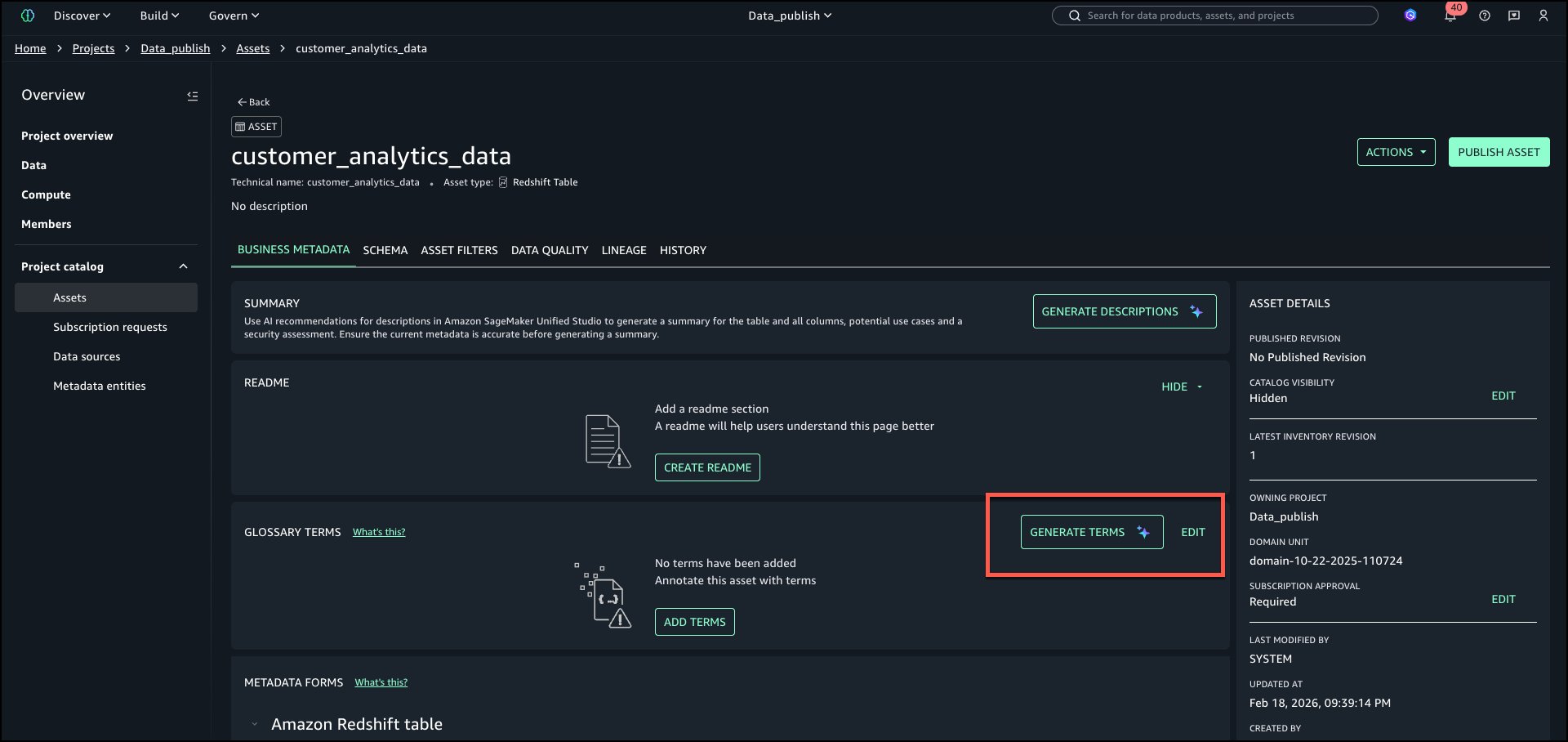Open the DATA QUALITY tab
Image resolution: width=1568 pixels, height=742 pixels.
point(550,250)
